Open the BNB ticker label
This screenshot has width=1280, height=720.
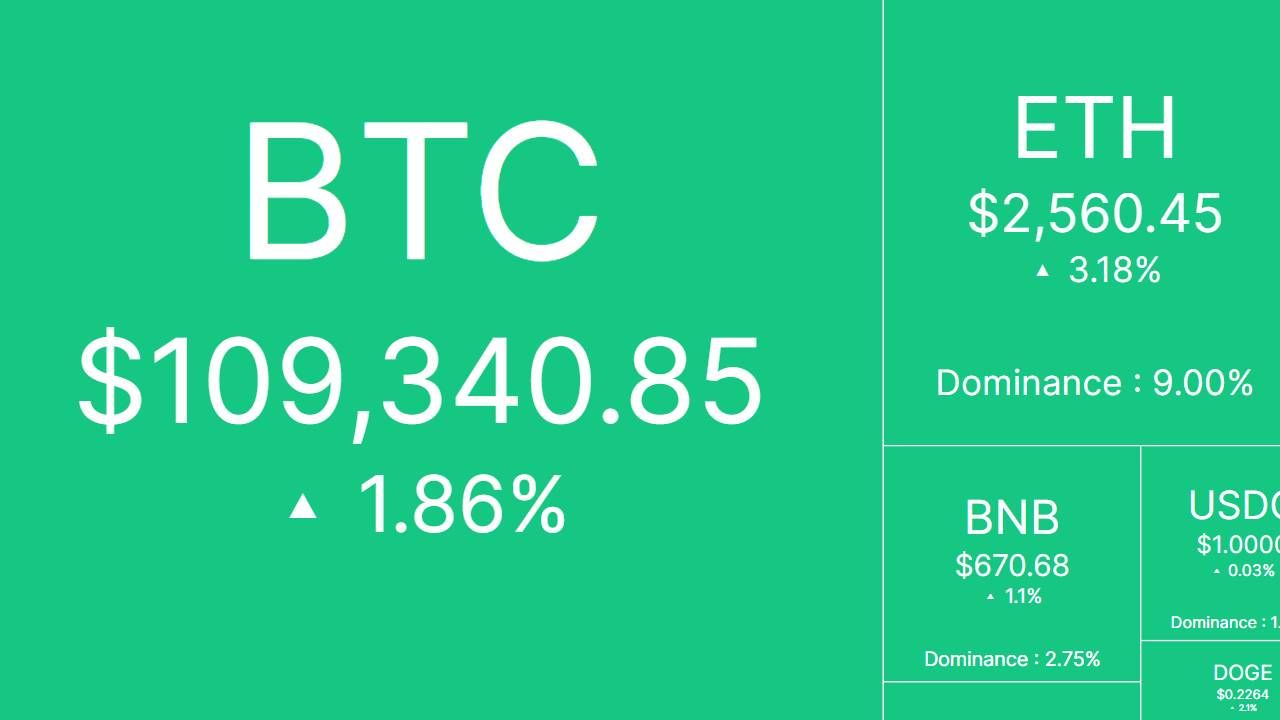coord(1012,518)
